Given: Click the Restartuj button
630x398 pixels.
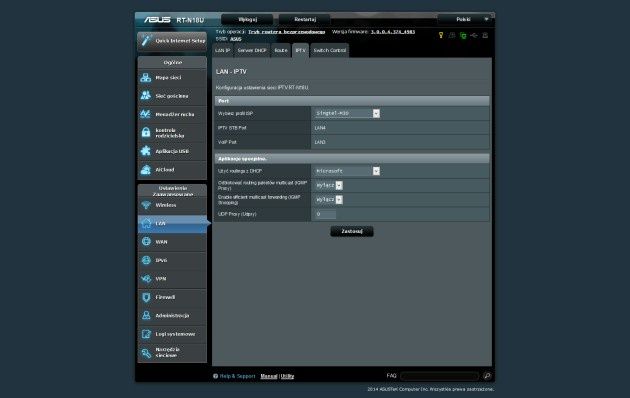Looking at the screenshot, I should (x=305, y=19).
